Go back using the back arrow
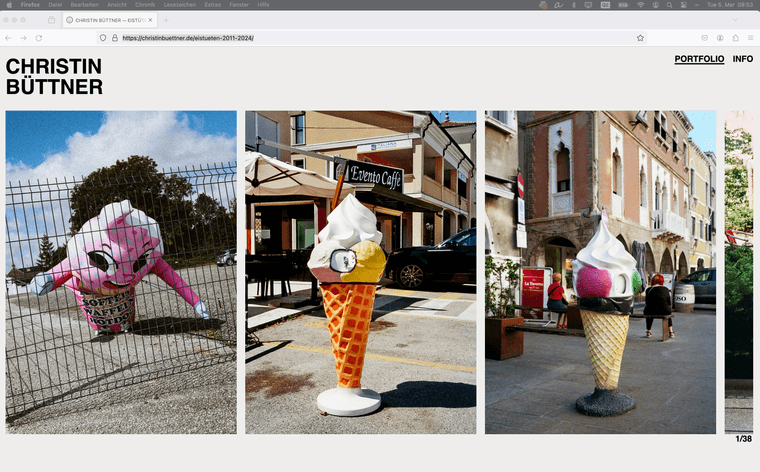 [x=9, y=38]
